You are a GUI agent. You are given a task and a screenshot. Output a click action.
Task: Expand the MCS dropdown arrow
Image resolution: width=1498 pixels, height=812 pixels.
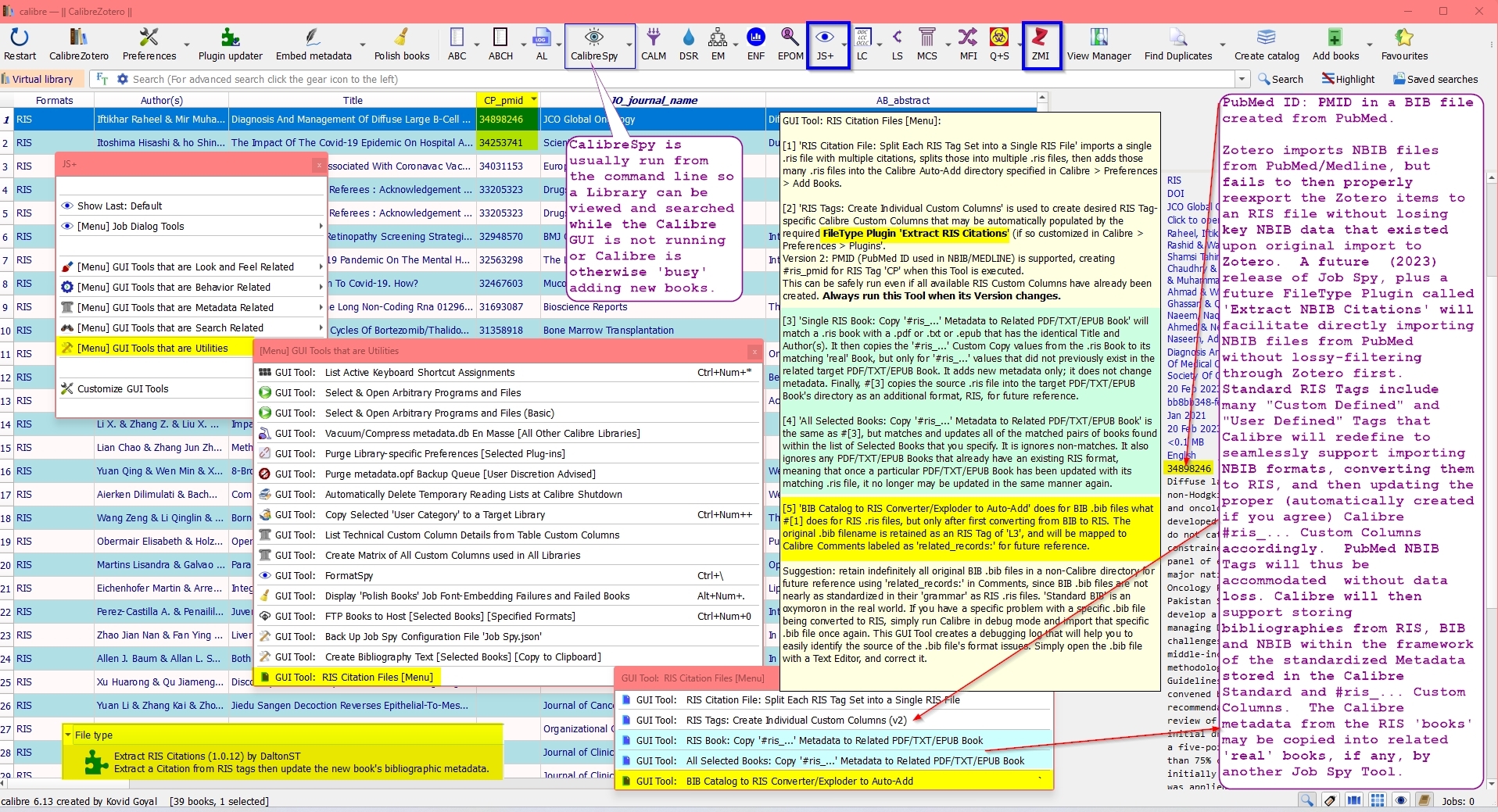tap(948, 45)
